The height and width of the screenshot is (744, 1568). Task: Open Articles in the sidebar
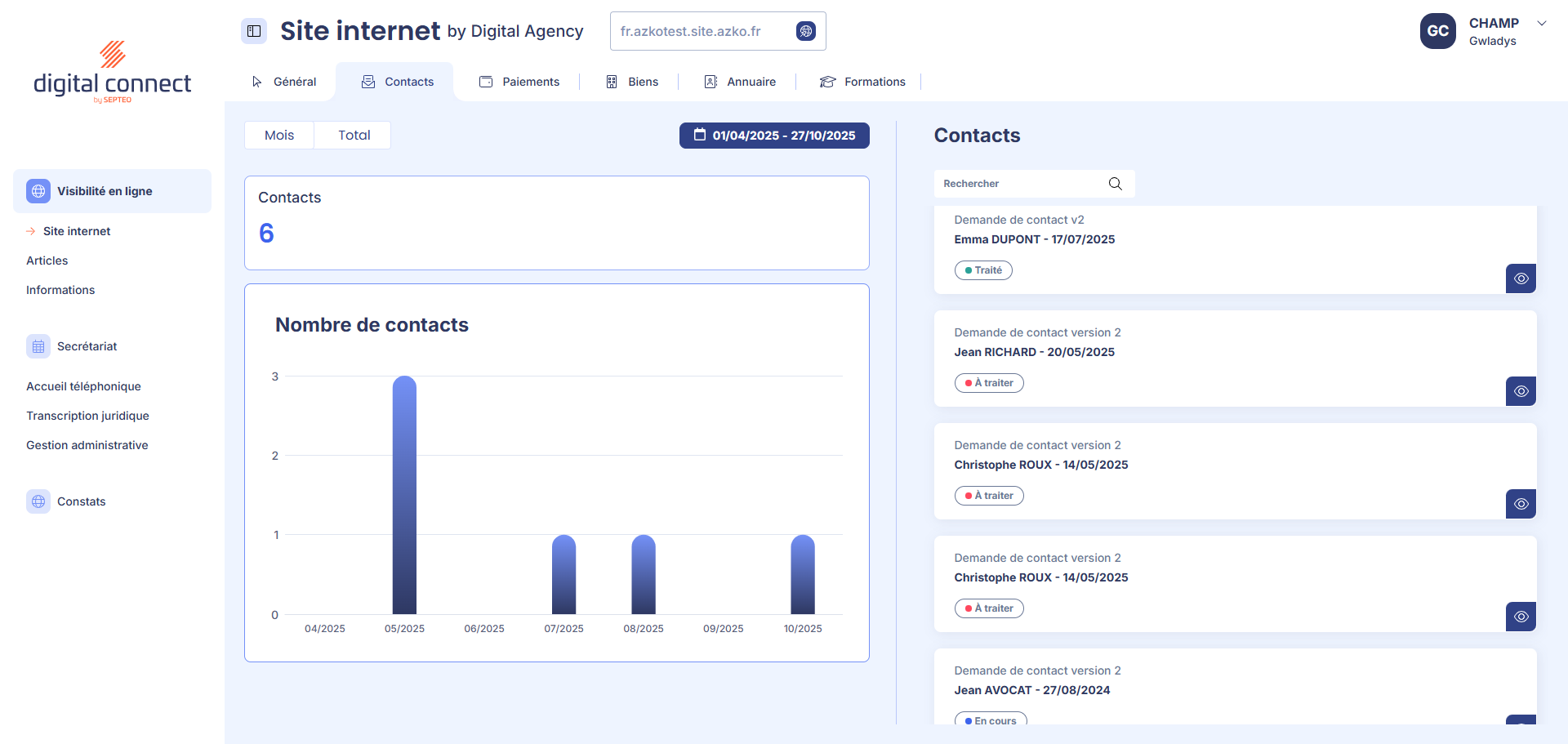pos(47,261)
